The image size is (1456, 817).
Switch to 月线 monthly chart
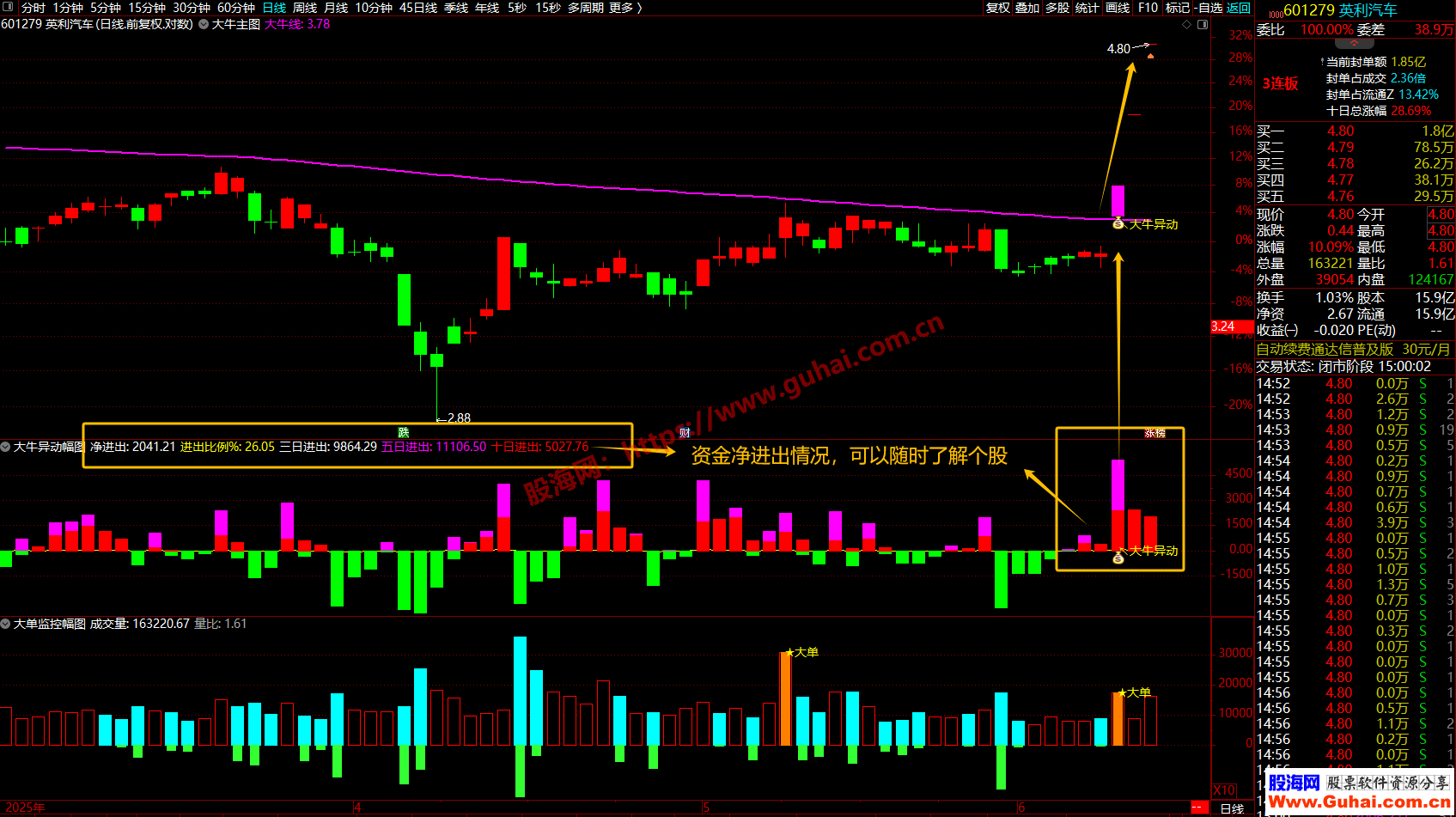pos(336,8)
